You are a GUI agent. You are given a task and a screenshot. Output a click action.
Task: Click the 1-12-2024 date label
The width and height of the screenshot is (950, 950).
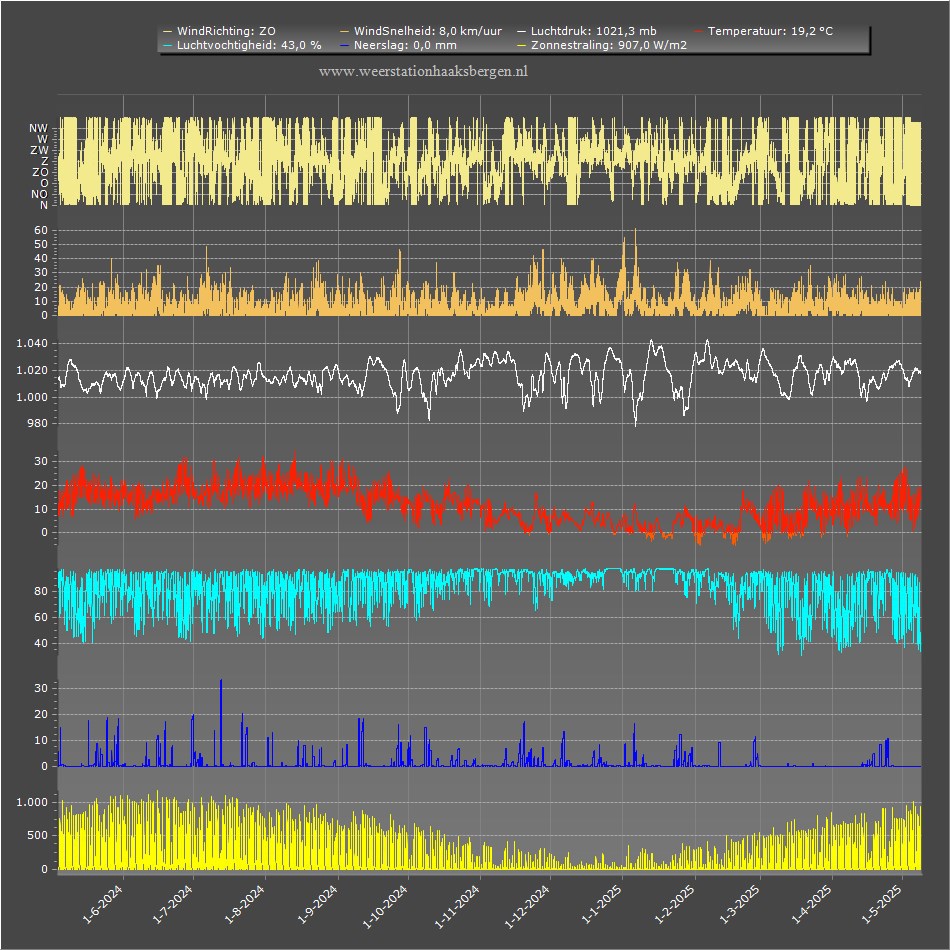[527, 906]
